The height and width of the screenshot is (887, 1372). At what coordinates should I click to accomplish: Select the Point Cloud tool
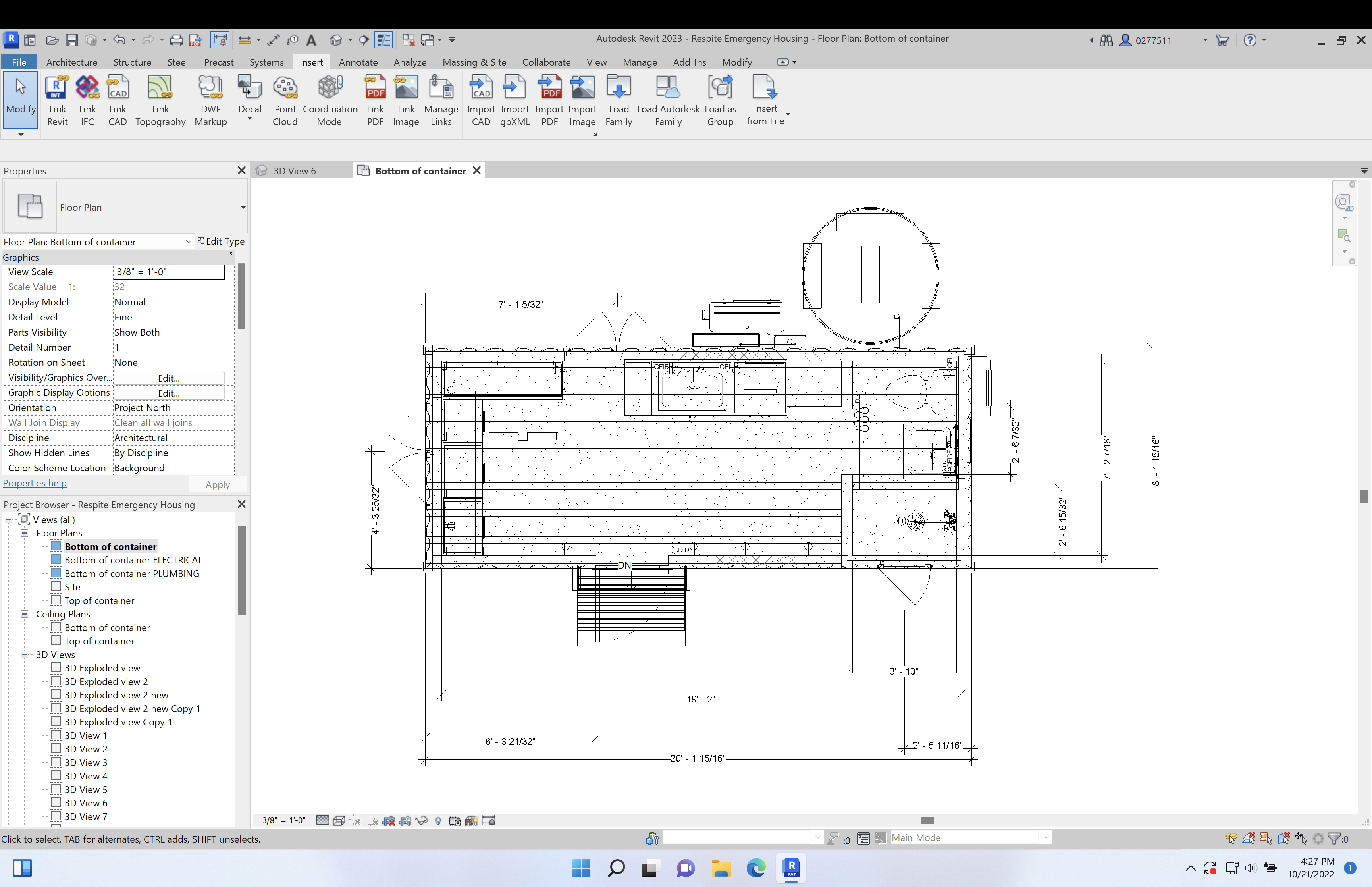(x=285, y=100)
